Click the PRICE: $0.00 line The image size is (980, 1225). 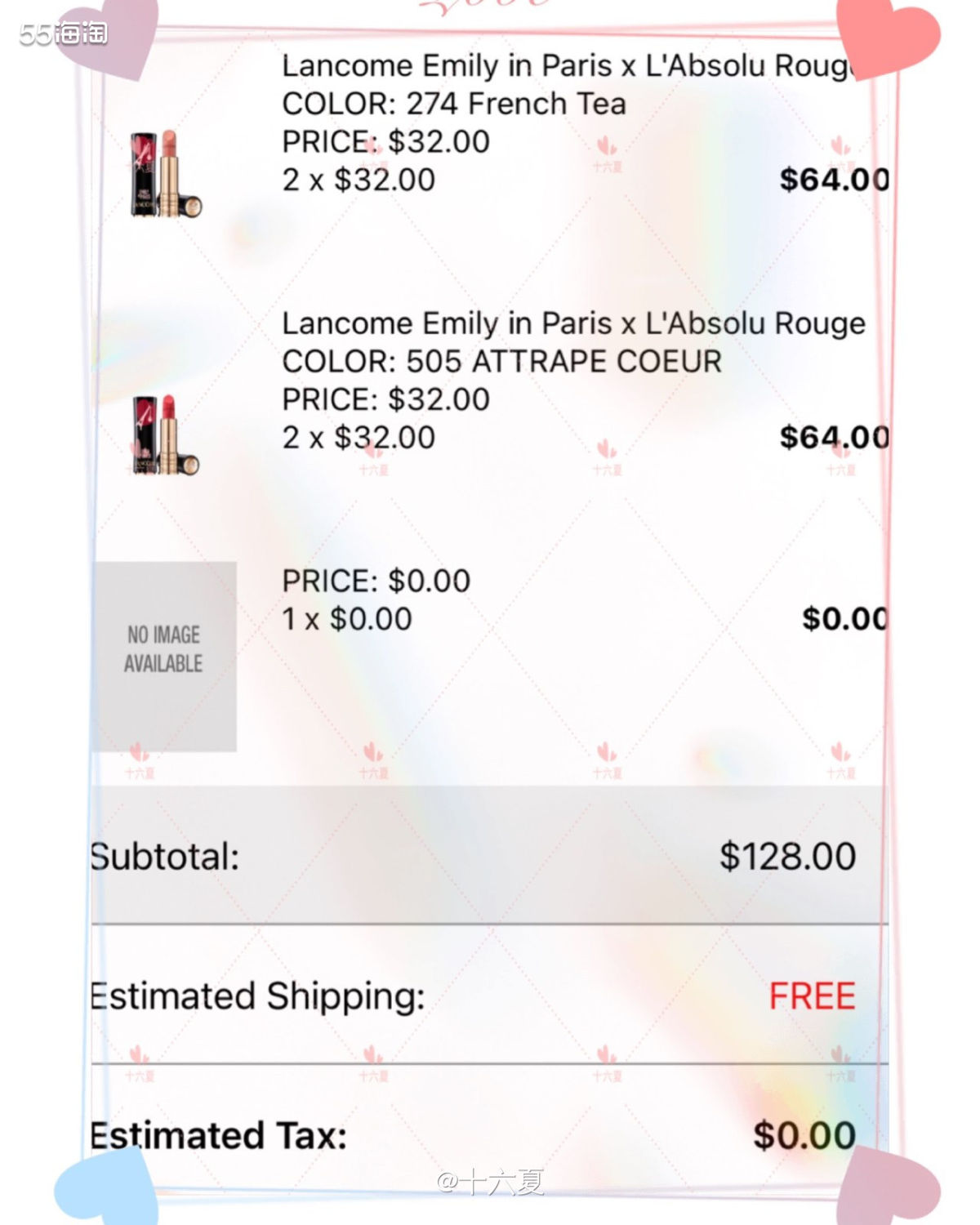(x=376, y=581)
